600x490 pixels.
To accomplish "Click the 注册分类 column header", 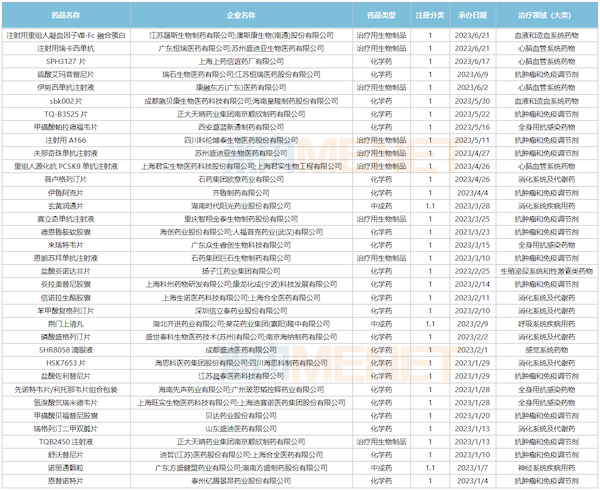I will click(x=430, y=15).
